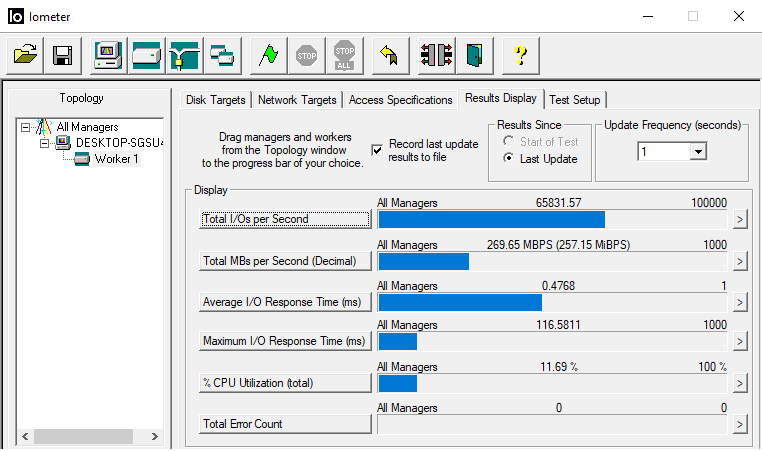The width and height of the screenshot is (762, 451).
Task: Stop the current test
Action: pos(306,55)
